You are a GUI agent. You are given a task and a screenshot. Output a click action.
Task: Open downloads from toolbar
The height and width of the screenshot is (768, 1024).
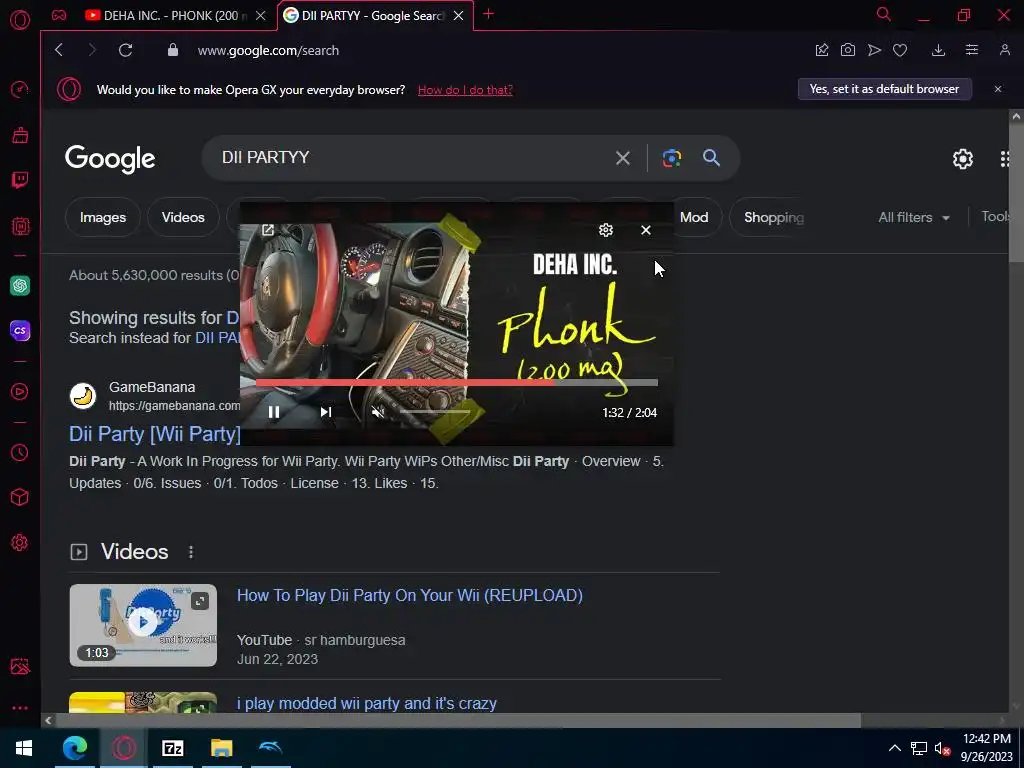pyautogui.click(x=938, y=50)
